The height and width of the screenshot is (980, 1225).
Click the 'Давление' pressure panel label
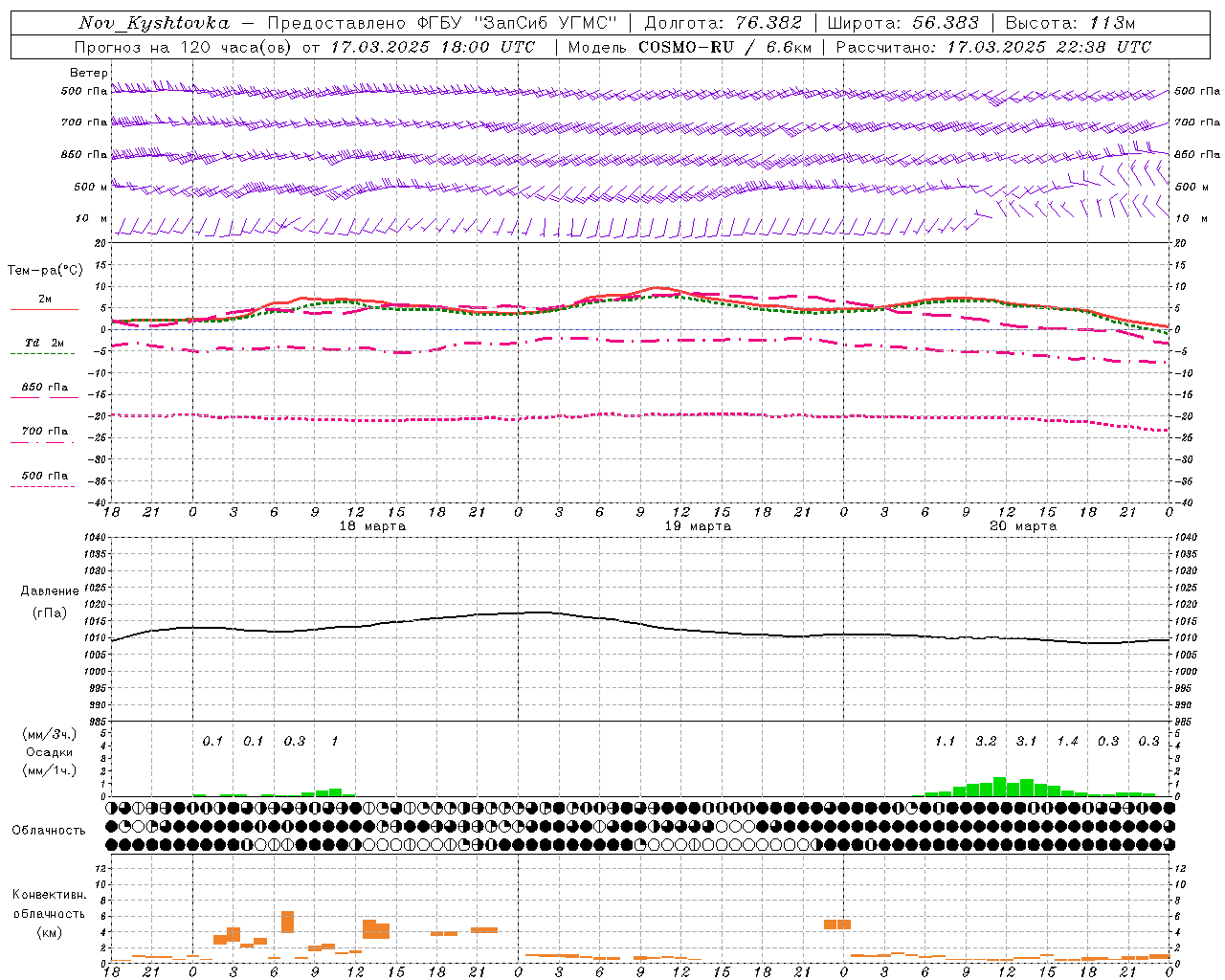50,591
